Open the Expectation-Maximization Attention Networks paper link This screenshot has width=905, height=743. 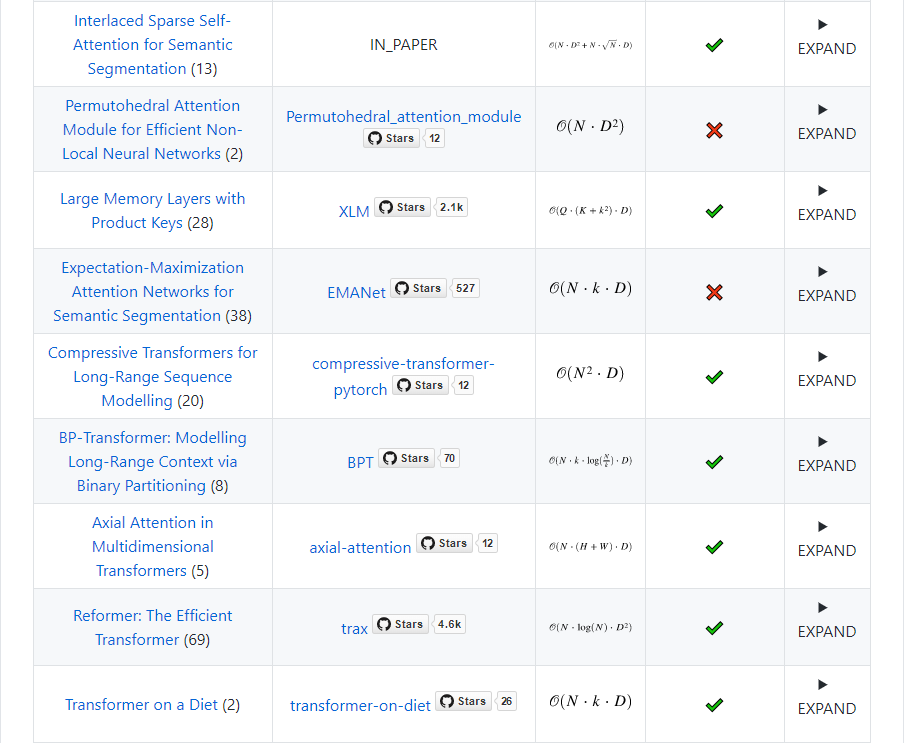152,292
